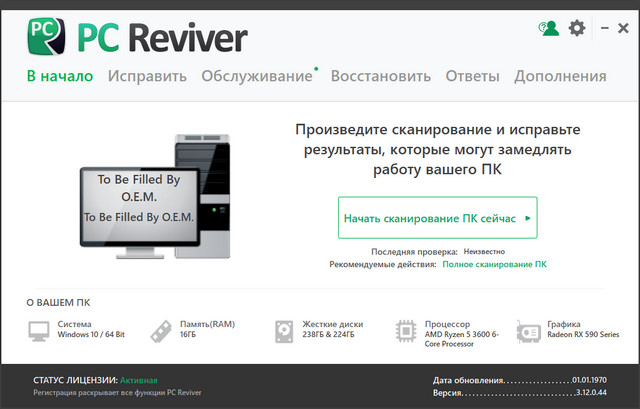Open the user account support icon
This screenshot has width=640, height=409.
[548, 28]
